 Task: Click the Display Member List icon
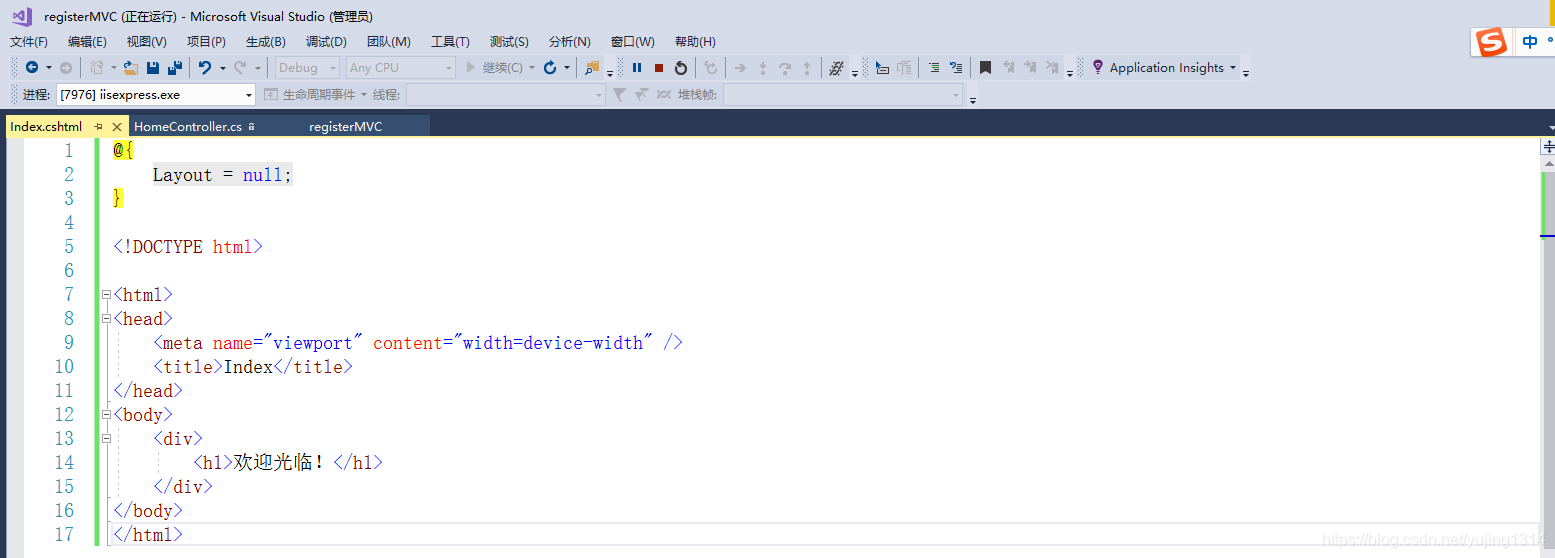pos(882,68)
